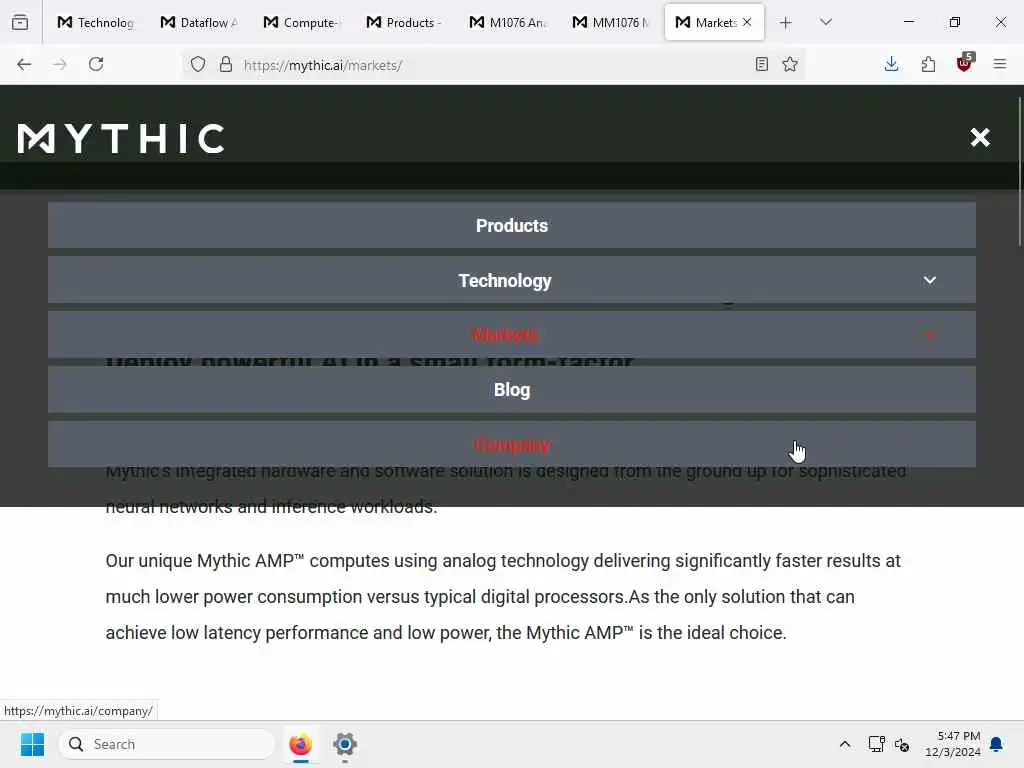Open the Windows Start menu
The width and height of the screenshot is (1024, 768).
[x=32, y=744]
